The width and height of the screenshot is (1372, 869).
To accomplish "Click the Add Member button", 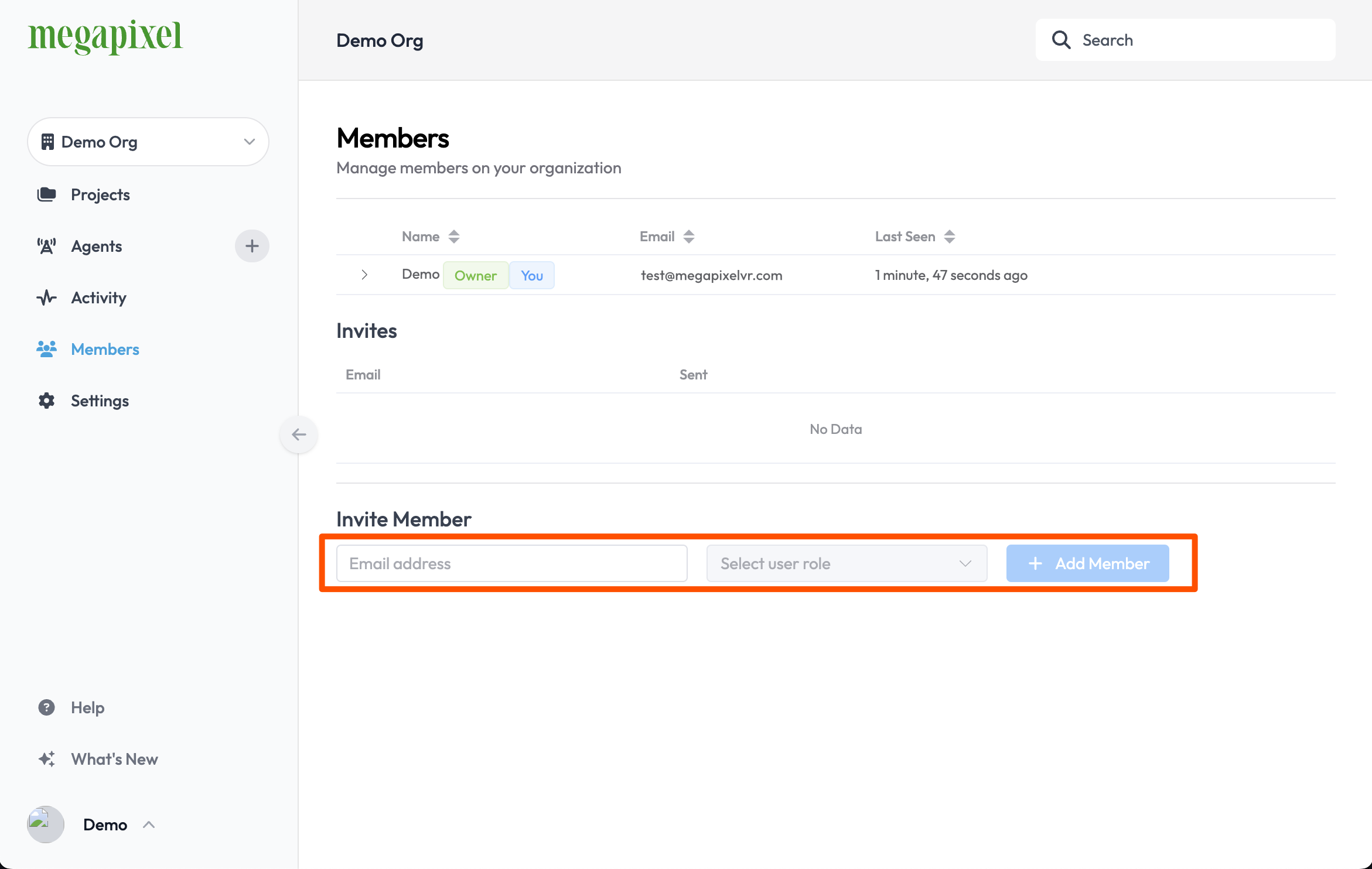I will pos(1088,563).
